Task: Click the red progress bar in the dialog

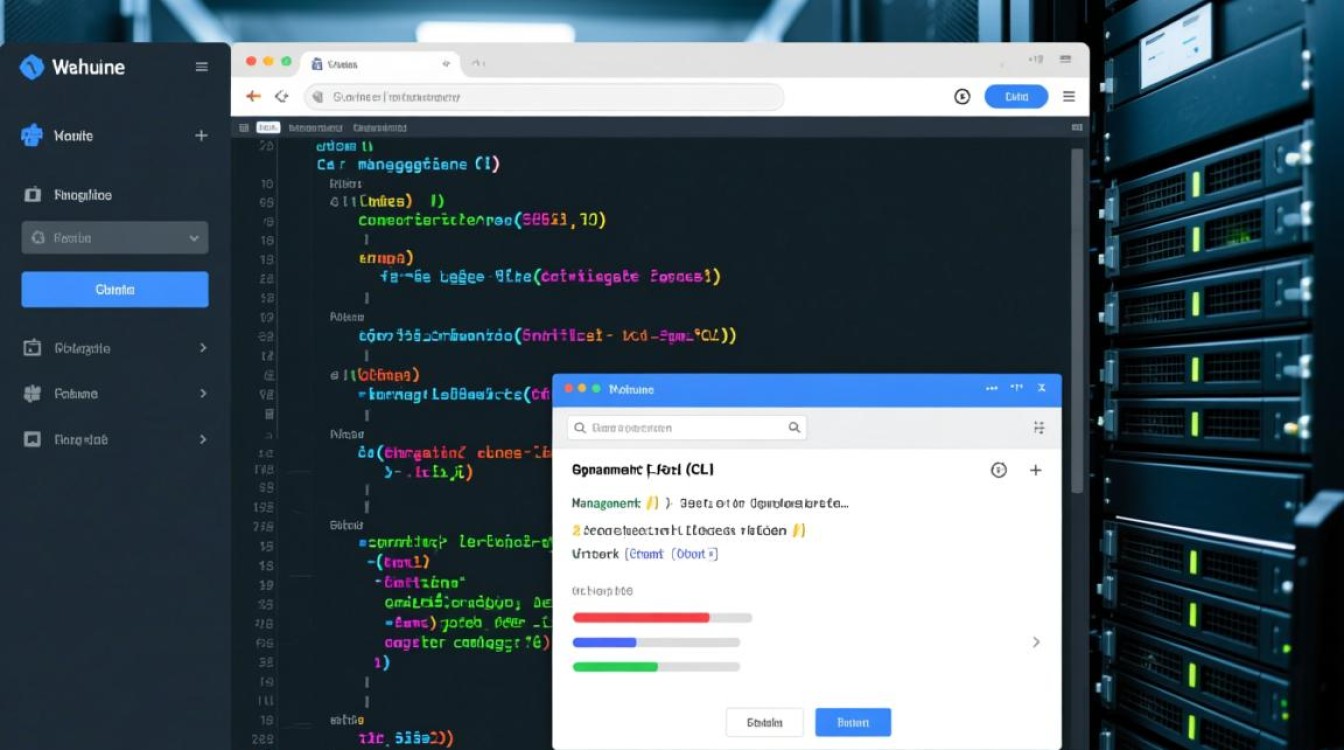Action: (641, 618)
